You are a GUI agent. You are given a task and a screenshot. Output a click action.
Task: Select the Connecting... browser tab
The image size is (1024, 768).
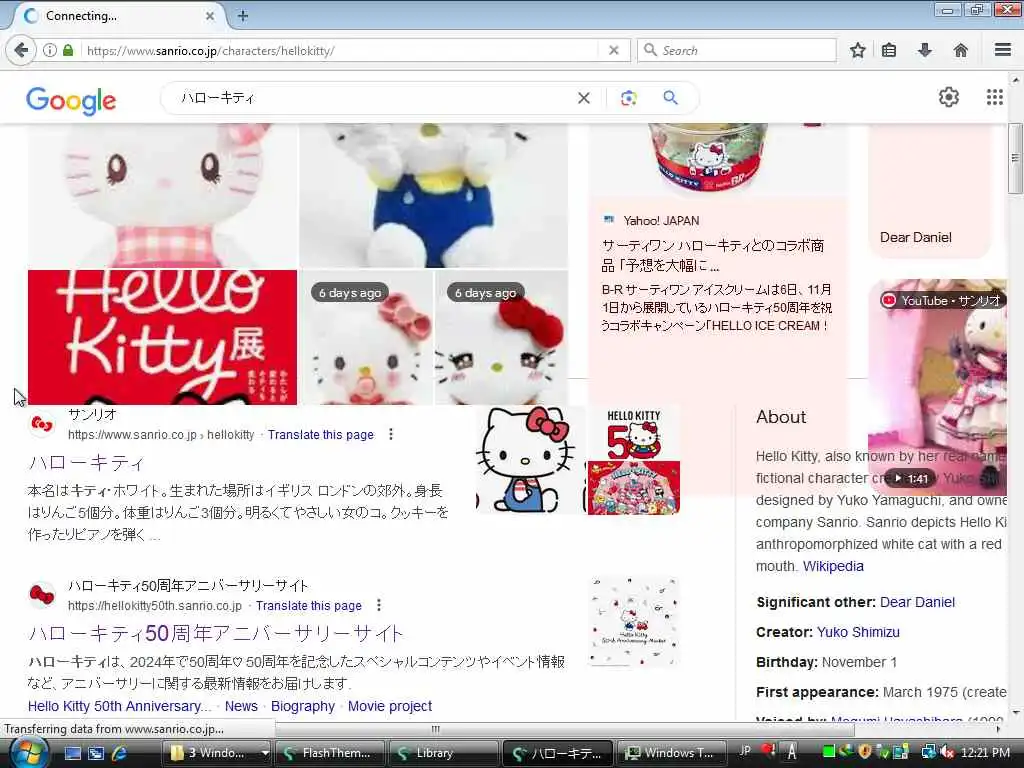pyautogui.click(x=118, y=16)
